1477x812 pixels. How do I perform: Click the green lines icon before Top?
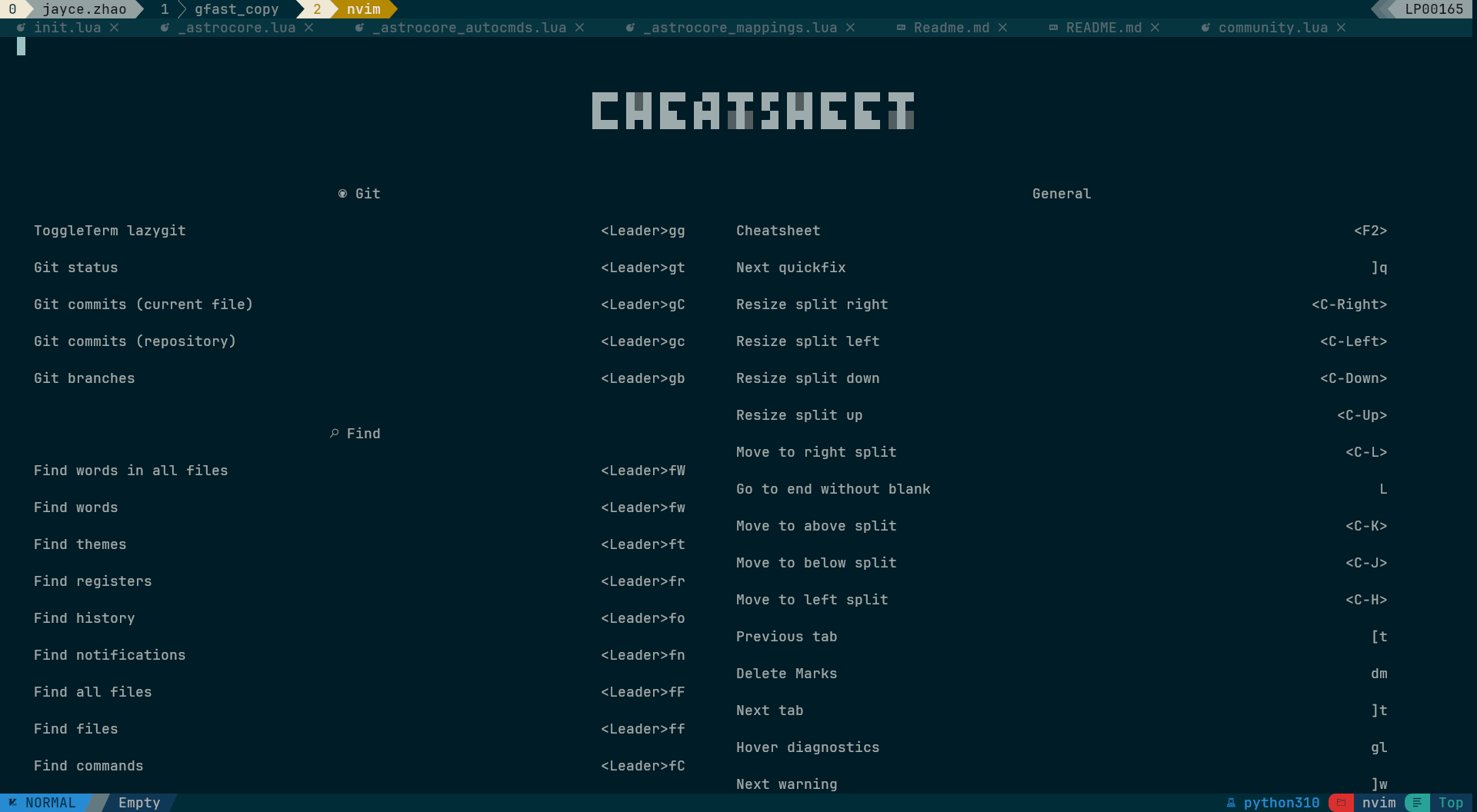pos(1417,803)
